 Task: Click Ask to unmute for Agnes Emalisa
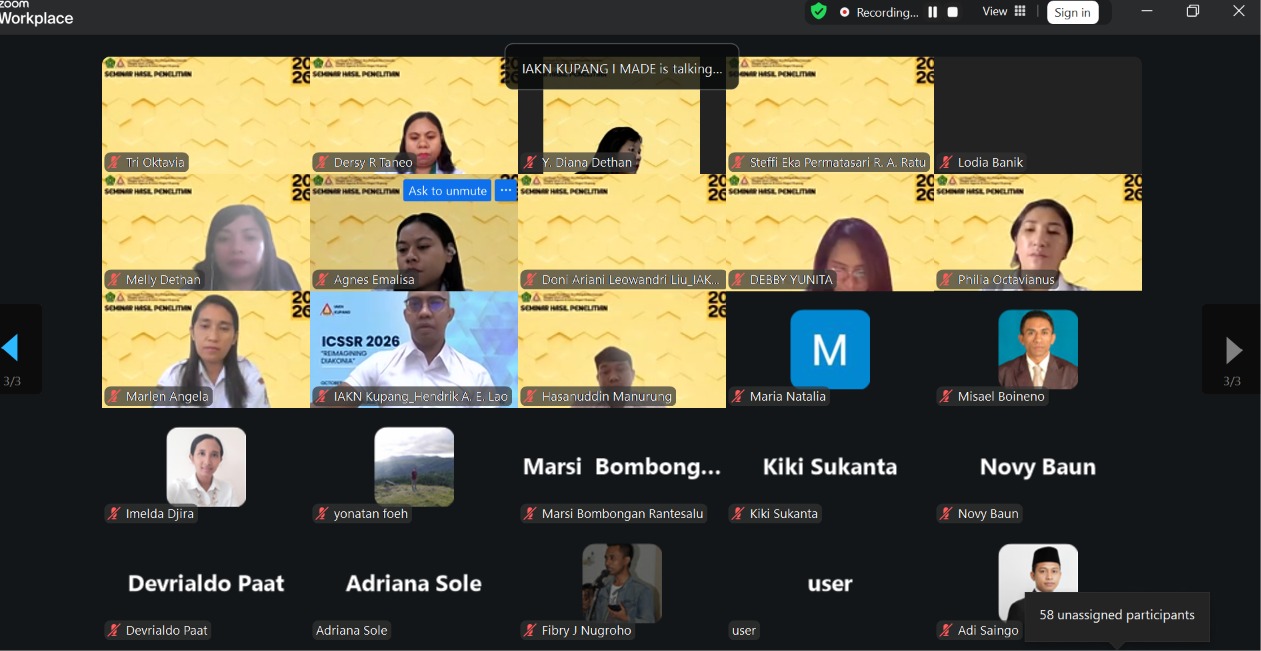click(x=447, y=191)
